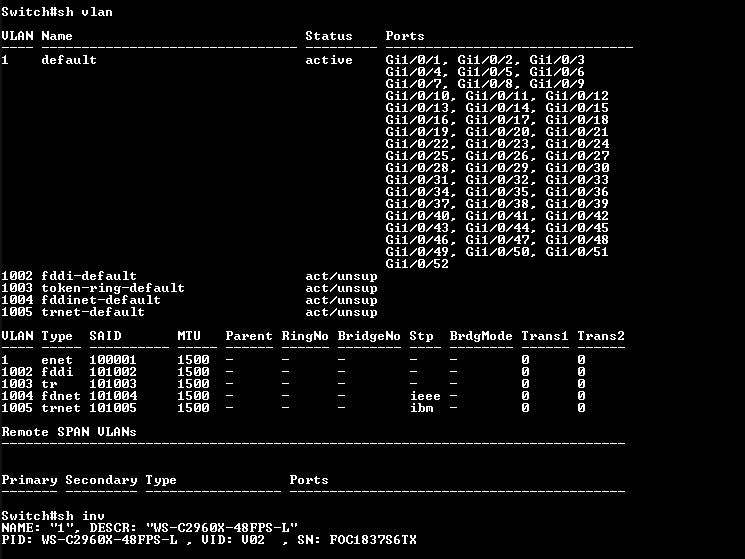The width and height of the screenshot is (745, 559).
Task: Select port 'Gi1/0/30'
Action: 577,168
